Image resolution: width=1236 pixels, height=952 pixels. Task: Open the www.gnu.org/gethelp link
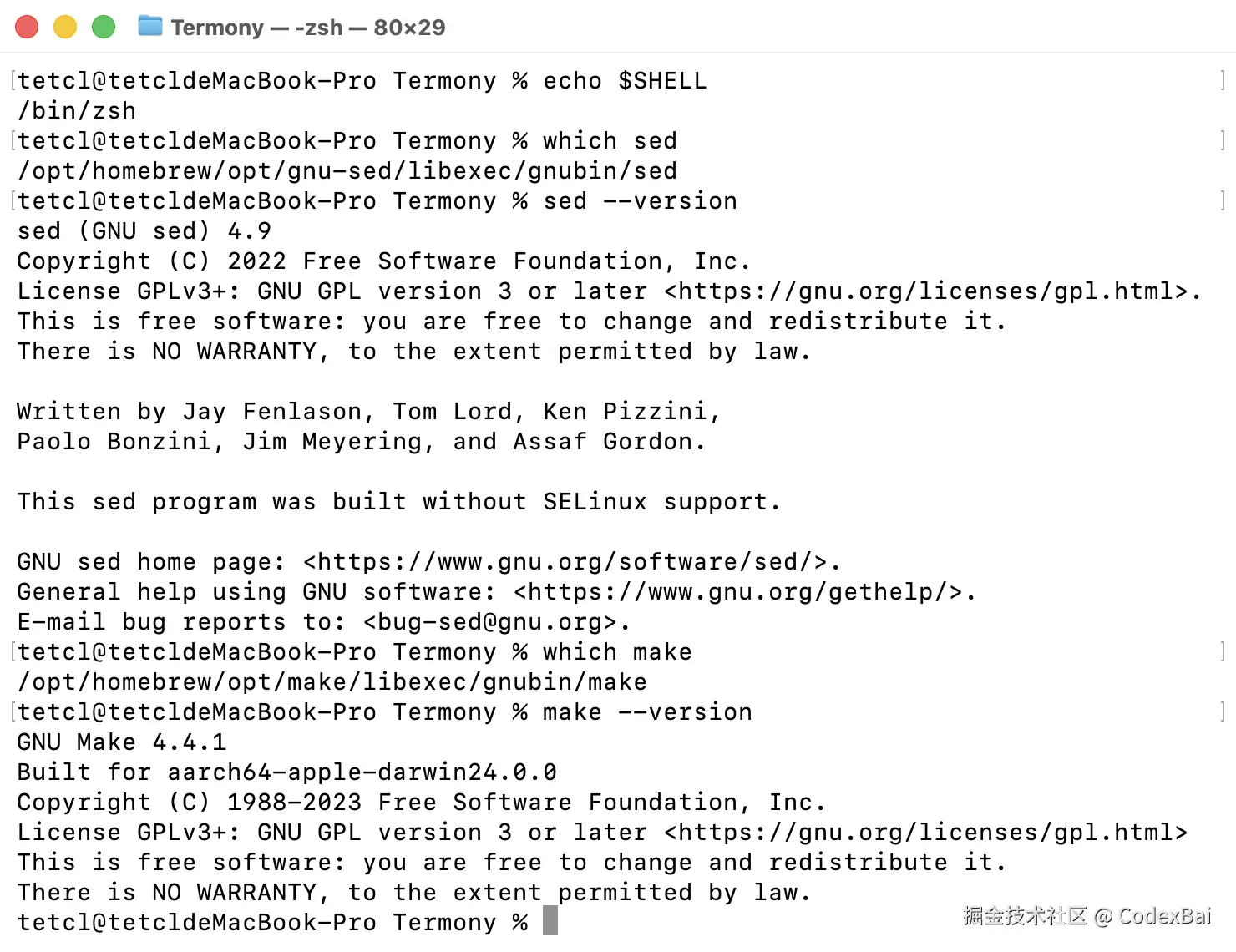point(744,592)
